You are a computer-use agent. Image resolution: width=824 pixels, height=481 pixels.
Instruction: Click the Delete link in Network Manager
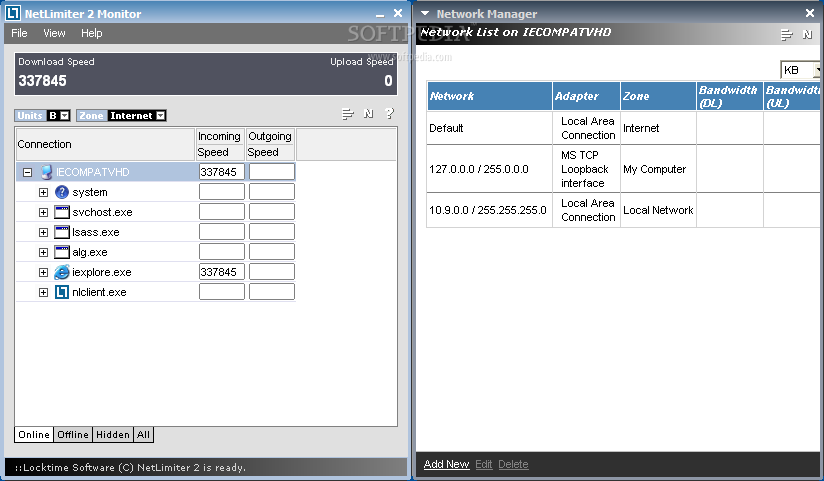pos(513,464)
